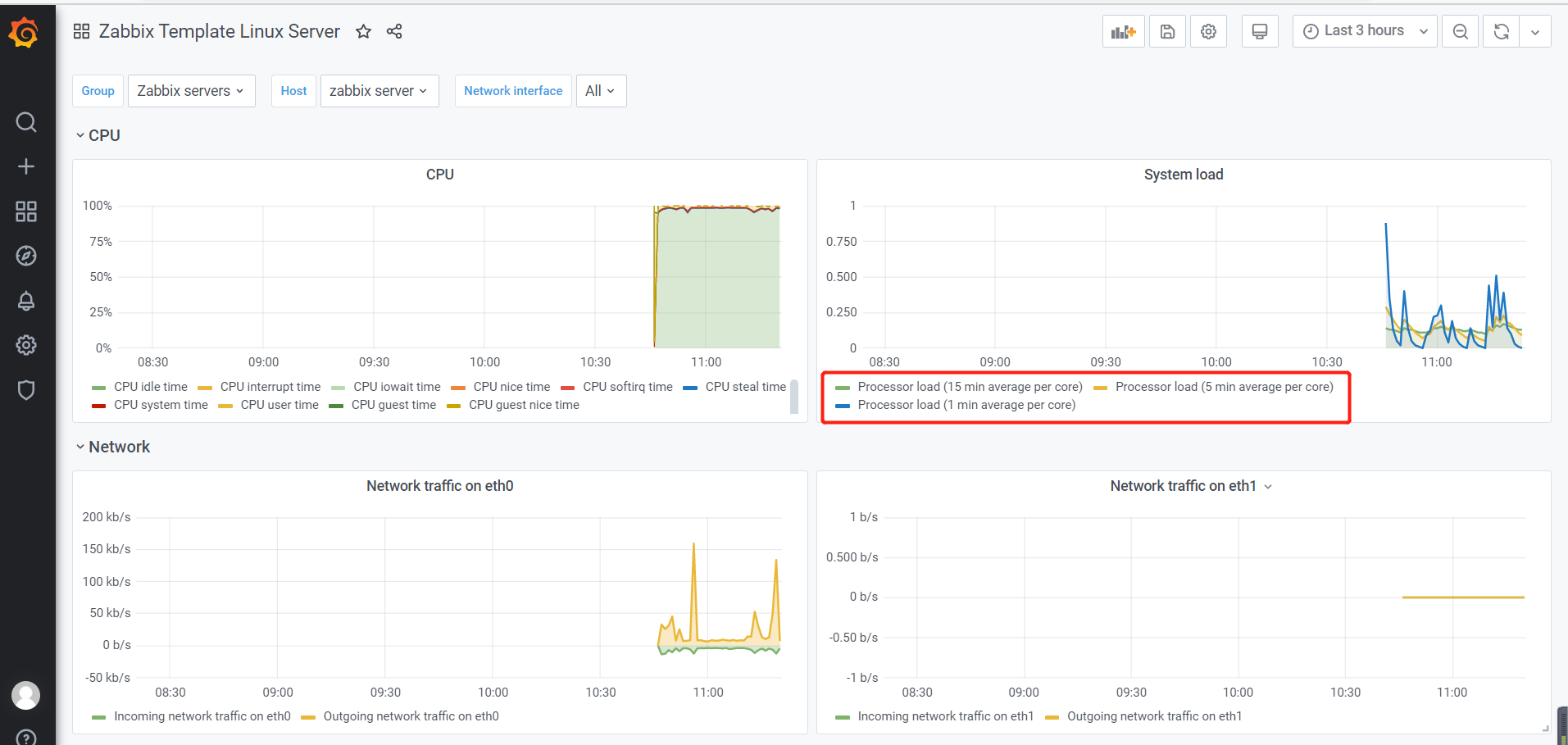Open the Network interface All dropdown

point(601,91)
